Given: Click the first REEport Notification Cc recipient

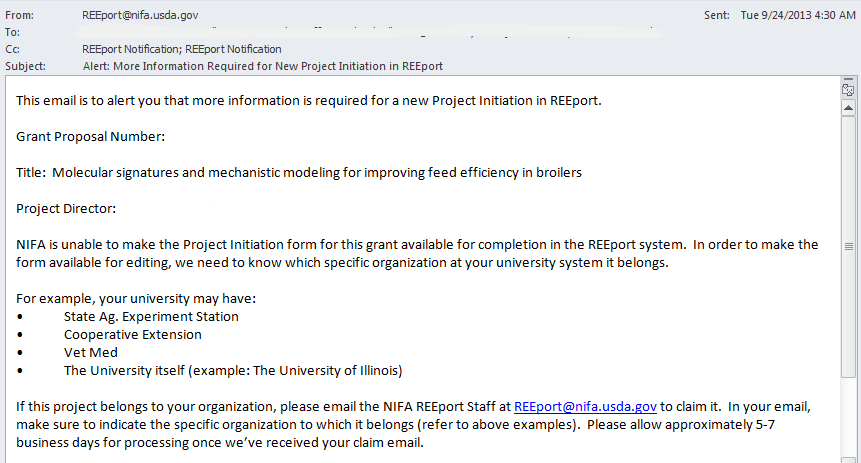Looking at the screenshot, I should click(x=131, y=49).
